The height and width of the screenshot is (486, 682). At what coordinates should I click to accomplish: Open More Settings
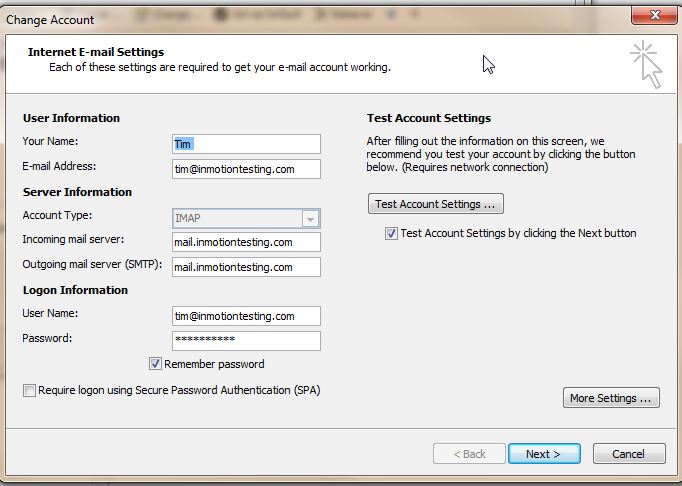click(612, 398)
